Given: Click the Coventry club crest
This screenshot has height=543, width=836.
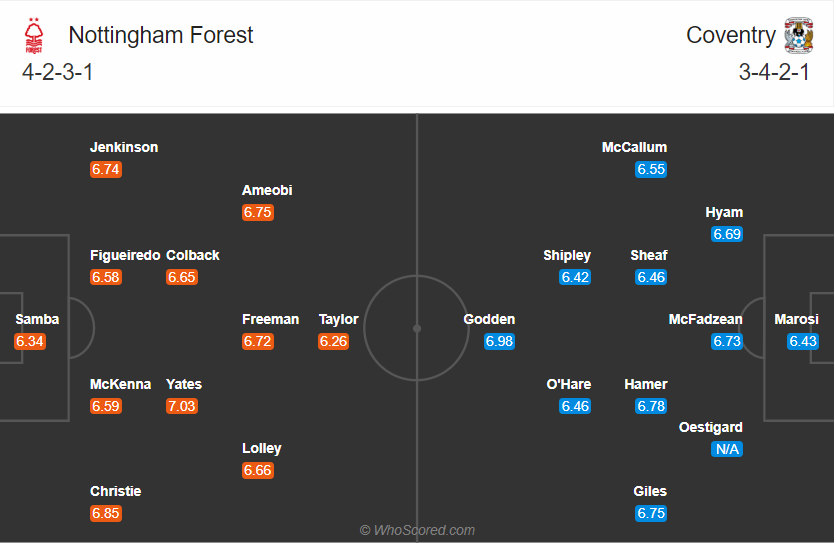Looking at the screenshot, I should click(798, 36).
